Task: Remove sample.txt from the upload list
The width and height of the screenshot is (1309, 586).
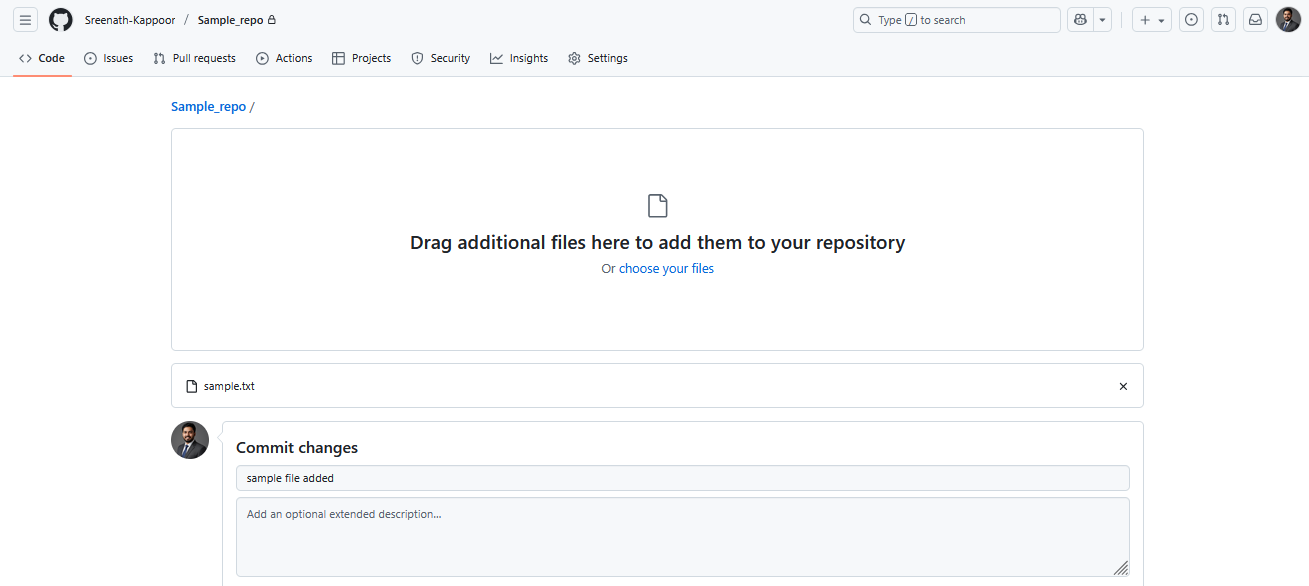Action: click(1123, 386)
